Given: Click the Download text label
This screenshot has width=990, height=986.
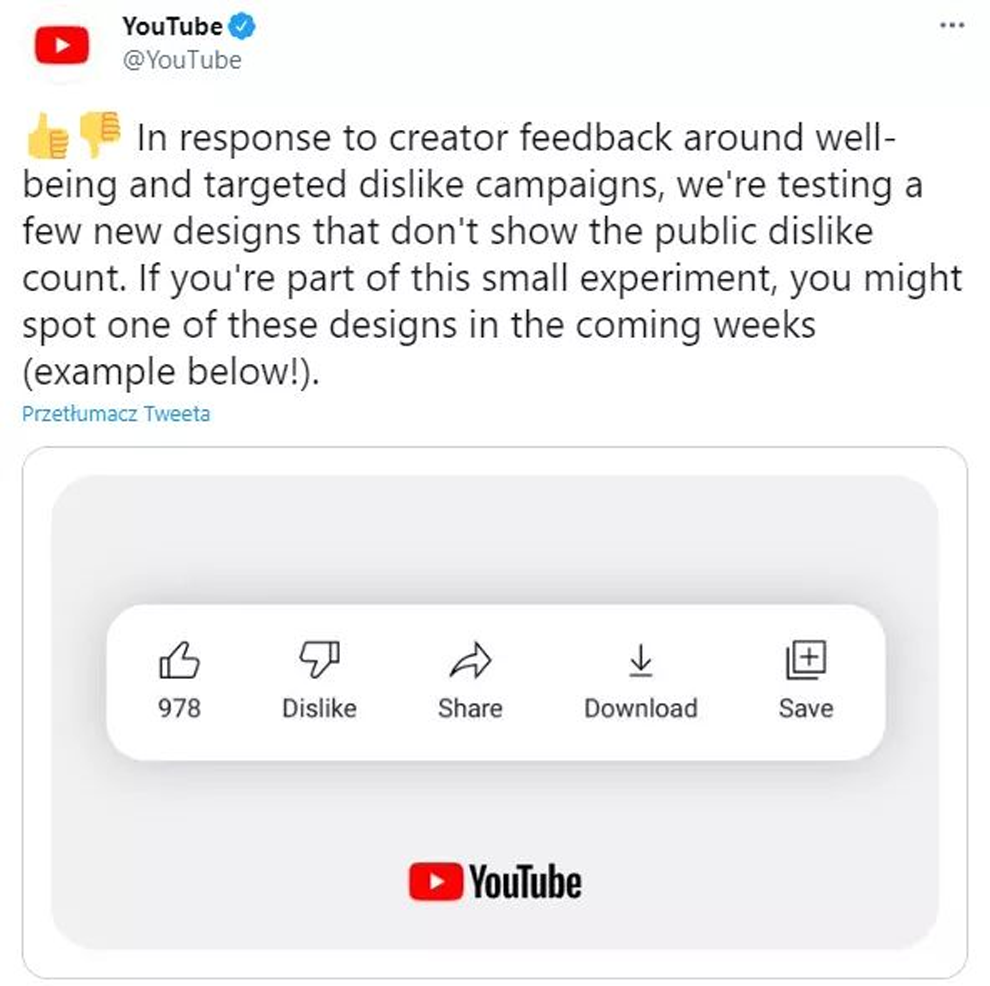Looking at the screenshot, I should click(x=641, y=708).
